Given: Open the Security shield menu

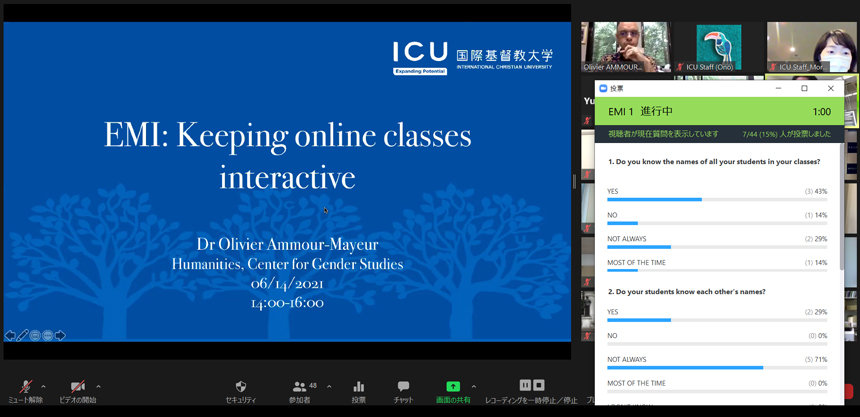Looking at the screenshot, I should (241, 387).
